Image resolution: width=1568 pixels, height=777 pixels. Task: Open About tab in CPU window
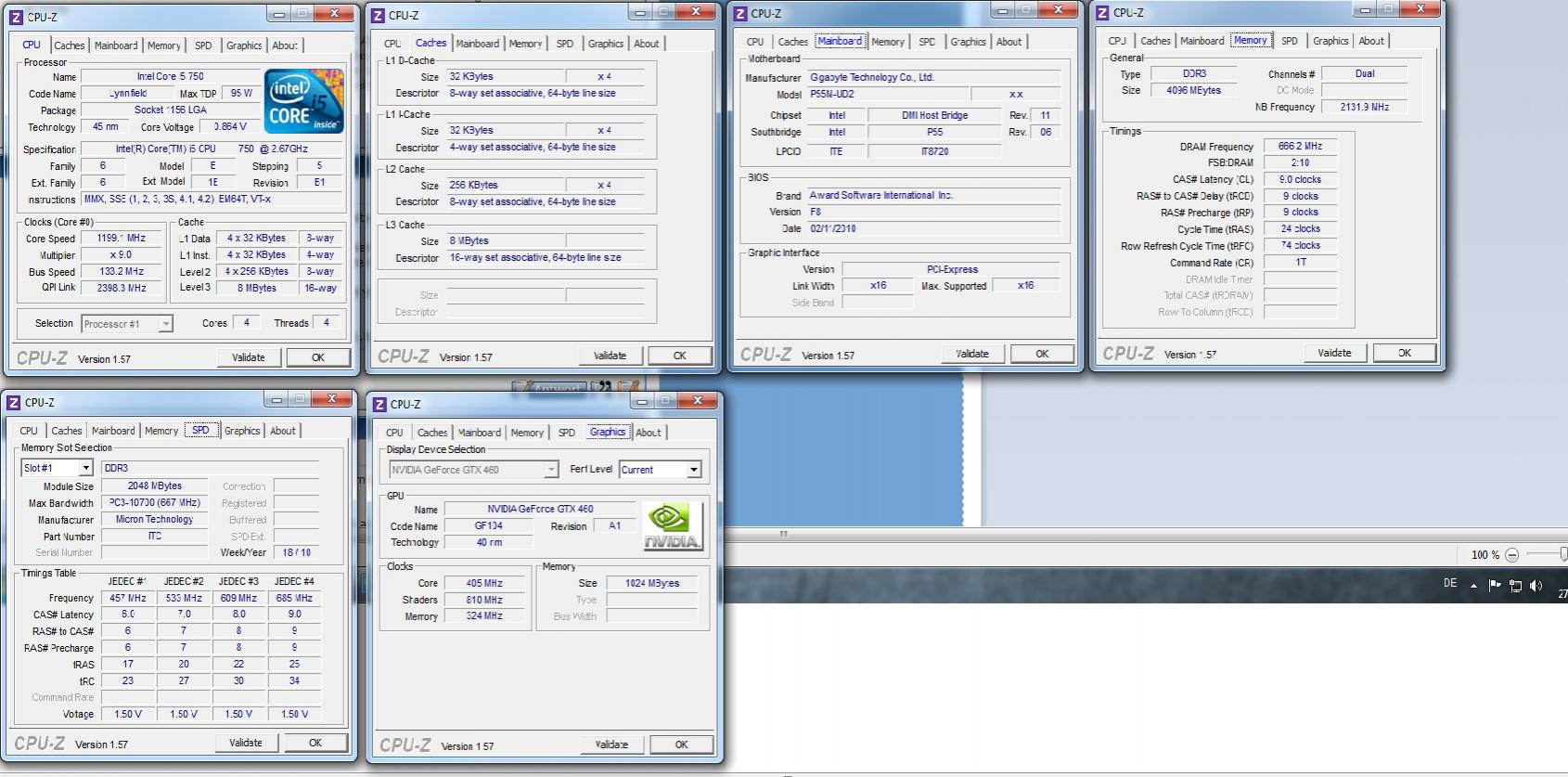pos(285,45)
